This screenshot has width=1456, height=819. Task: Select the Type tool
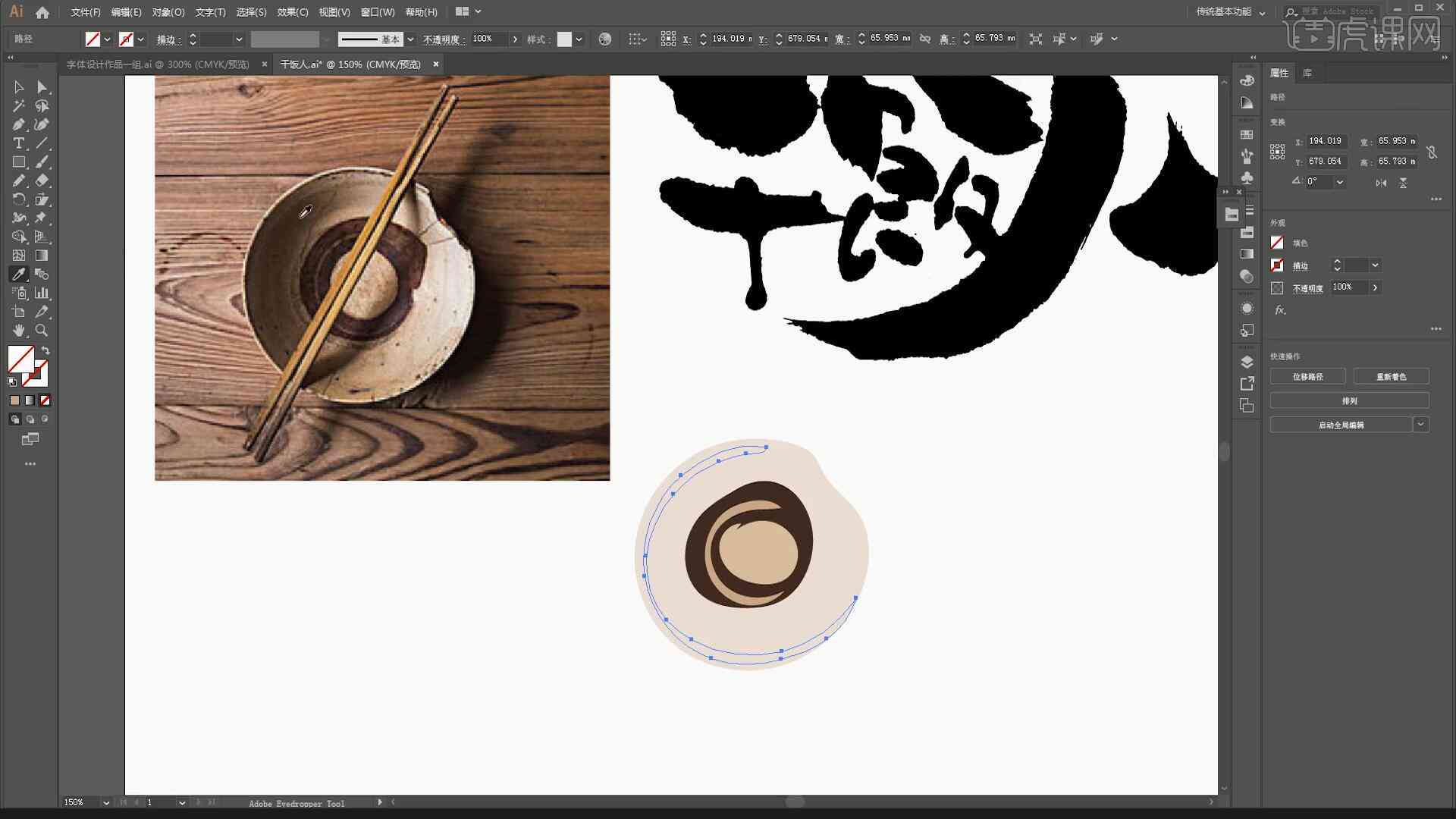[x=17, y=142]
